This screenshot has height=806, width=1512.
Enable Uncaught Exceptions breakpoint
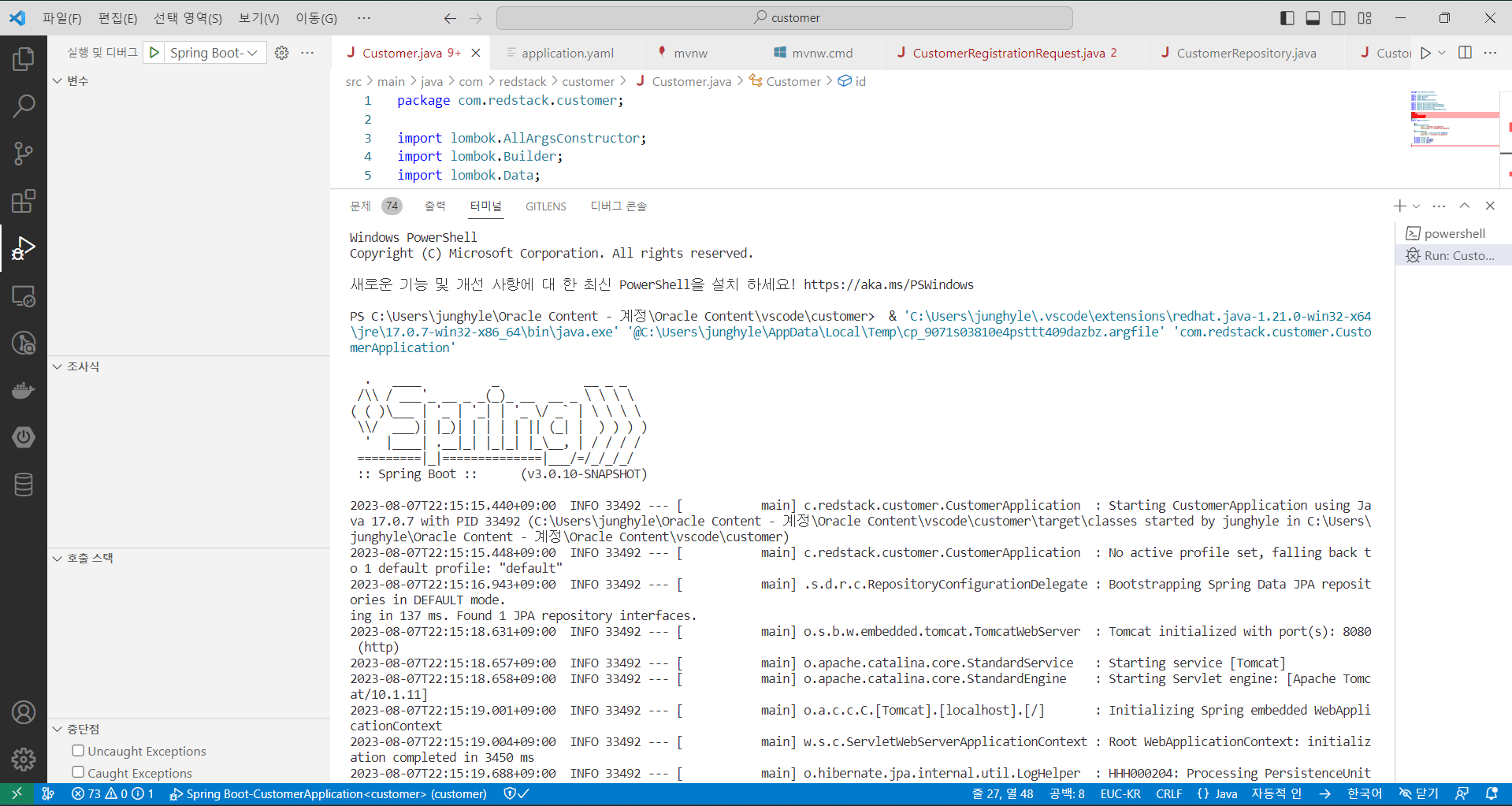(78, 751)
